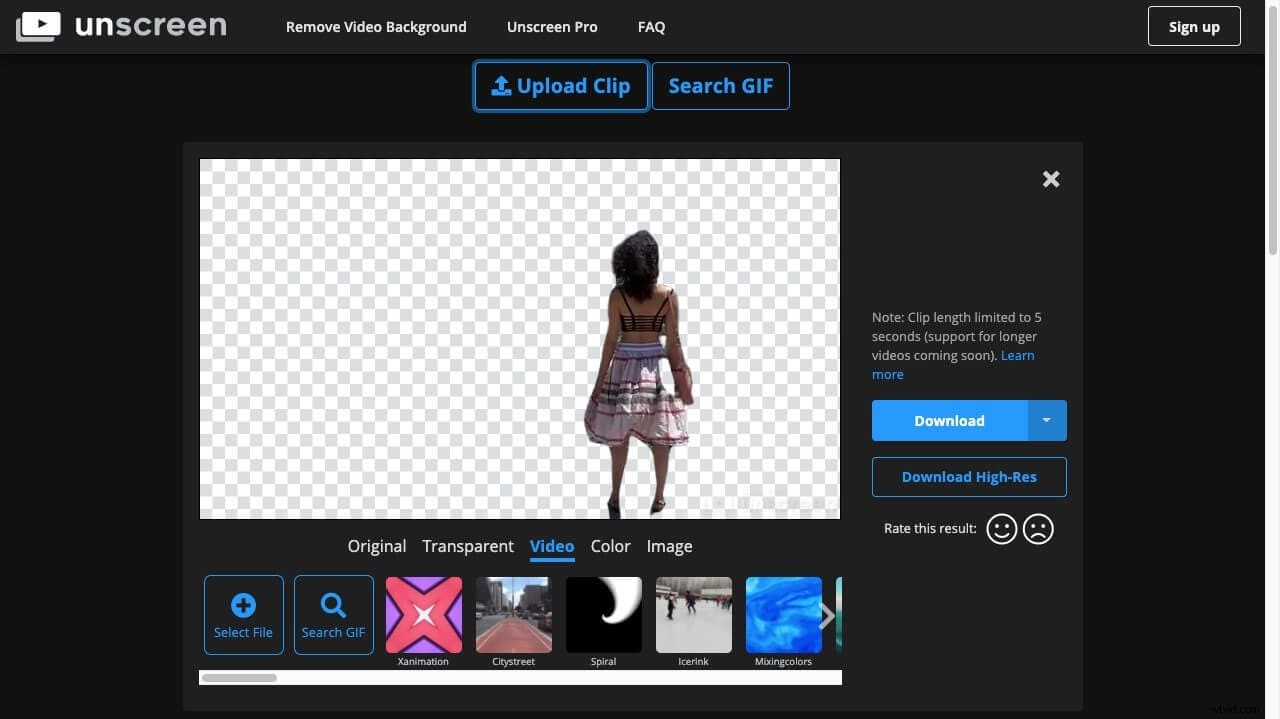Toggle to the Transparent result view
This screenshot has height=719, width=1280.
point(467,546)
